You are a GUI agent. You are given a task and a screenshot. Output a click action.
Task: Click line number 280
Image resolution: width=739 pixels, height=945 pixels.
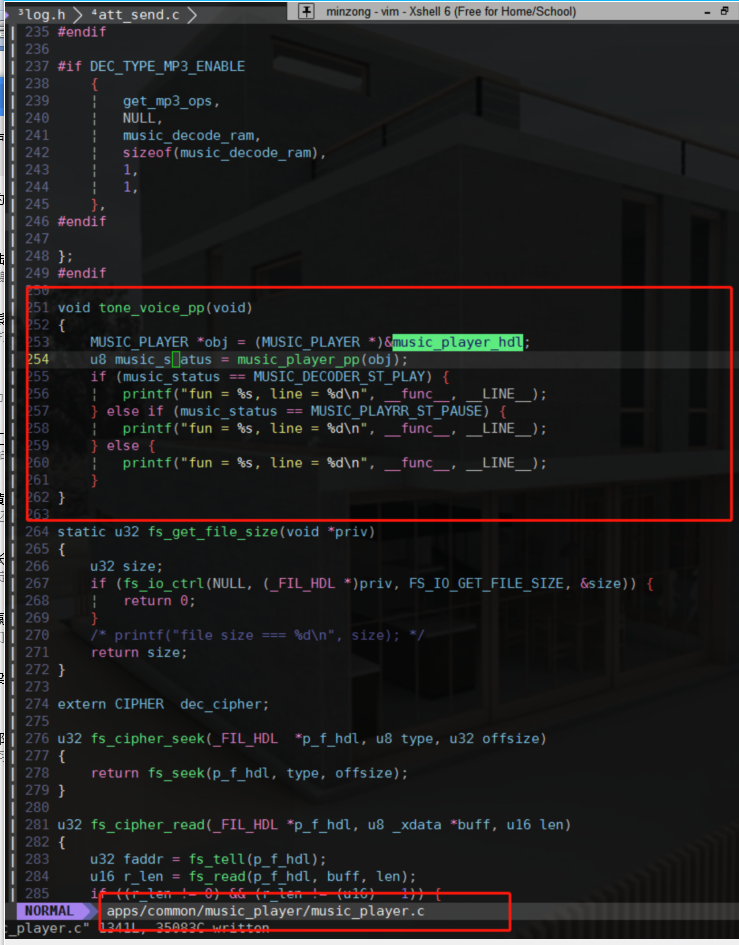point(37,808)
